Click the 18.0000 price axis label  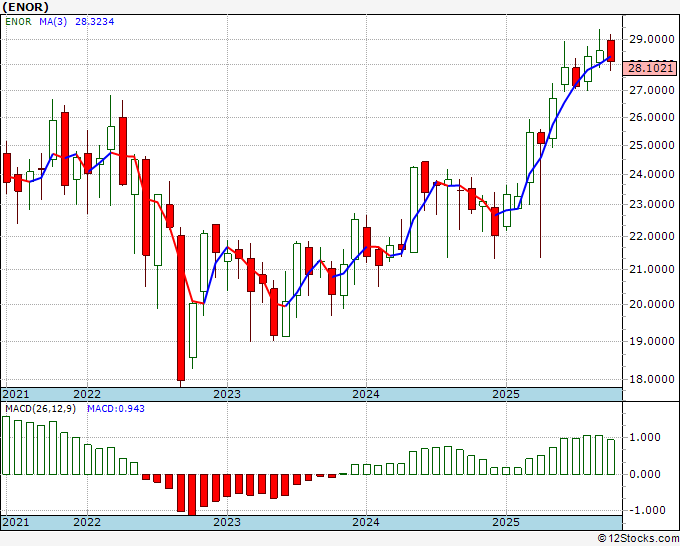[x=652, y=379]
